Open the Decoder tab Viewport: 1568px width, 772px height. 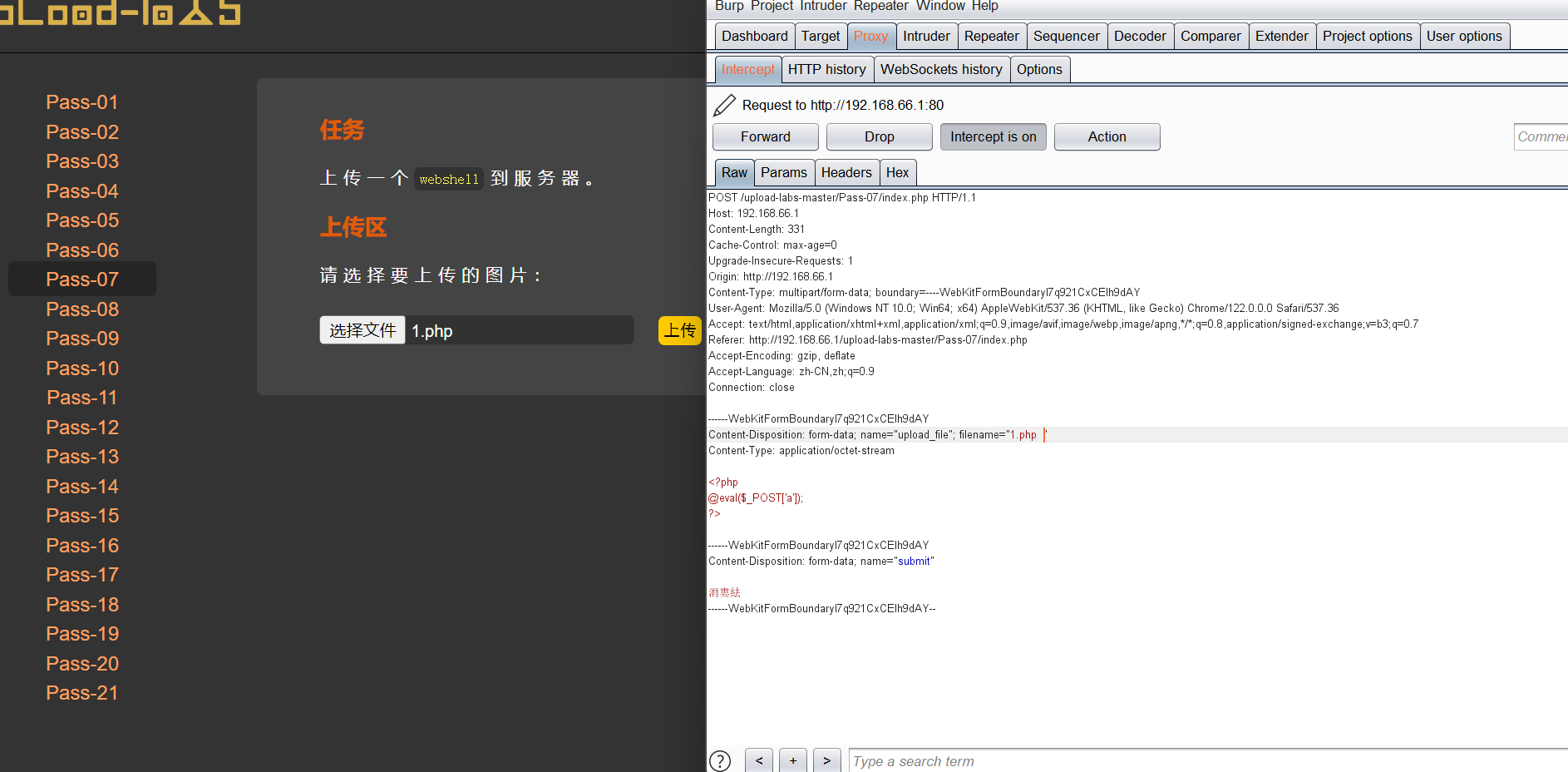[1140, 36]
